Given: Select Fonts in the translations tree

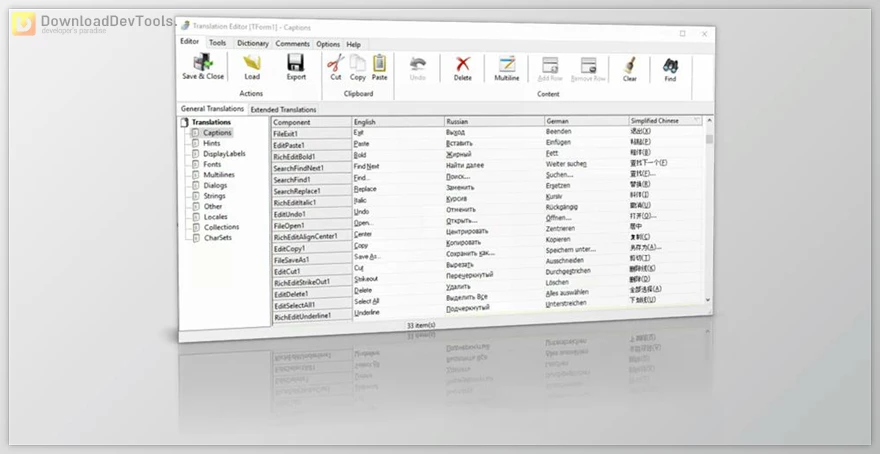Looking at the screenshot, I should [212, 164].
